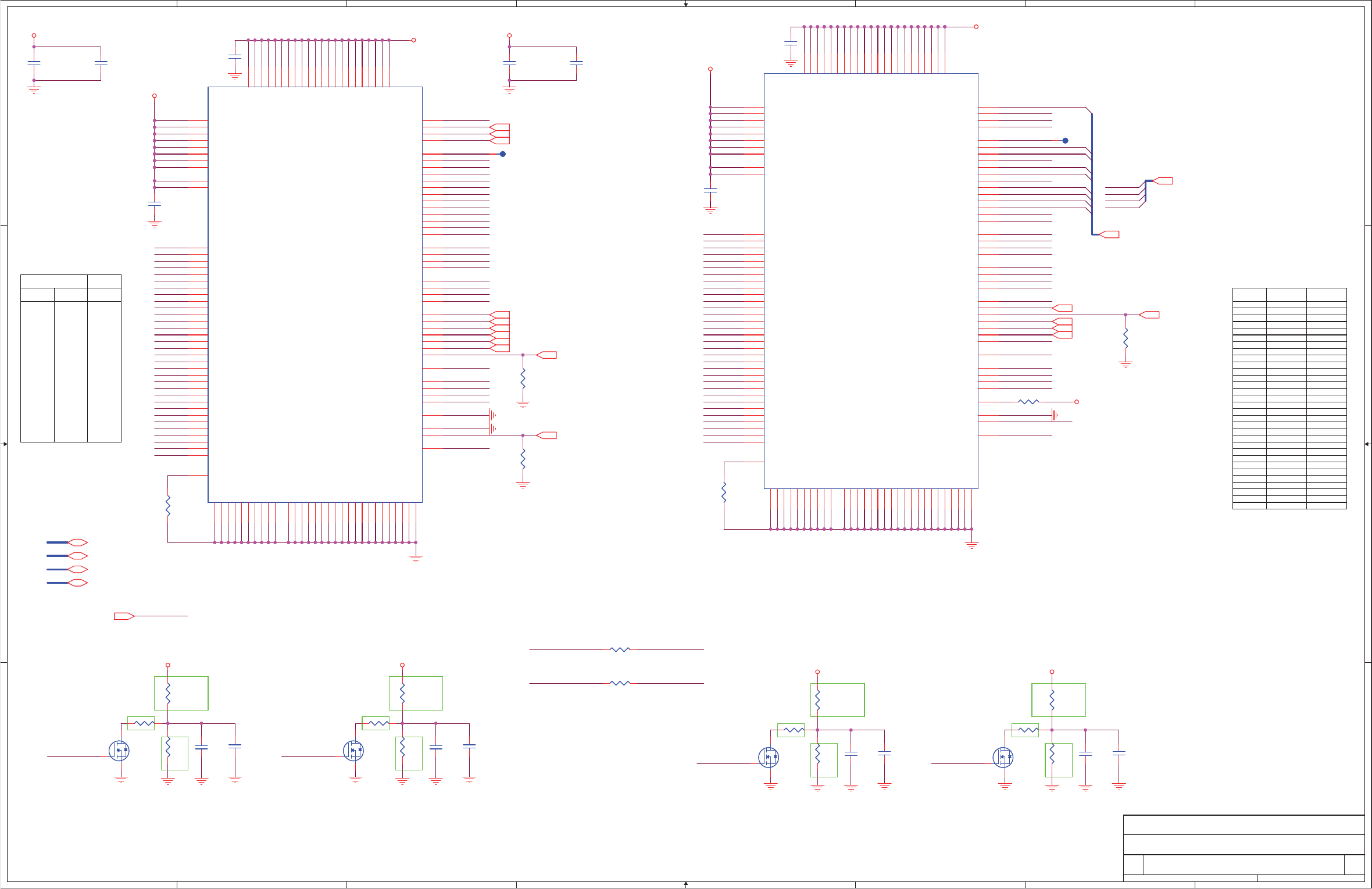The image size is (1372, 889).
Task: Select the upper standalone horizontal resistor
Action: (x=620, y=649)
